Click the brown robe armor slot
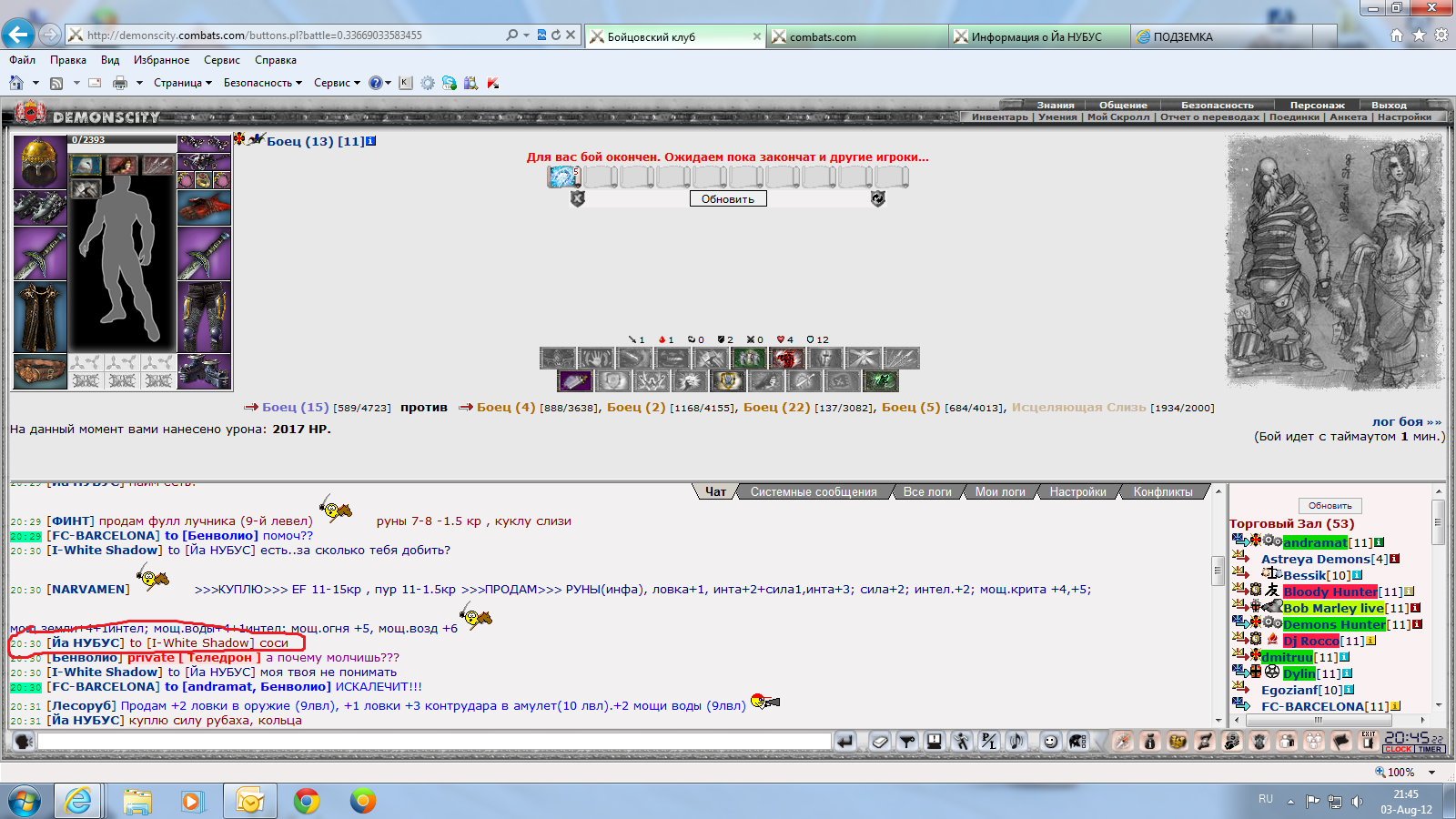Viewport: 1456px width, 819px height. pos(40,317)
